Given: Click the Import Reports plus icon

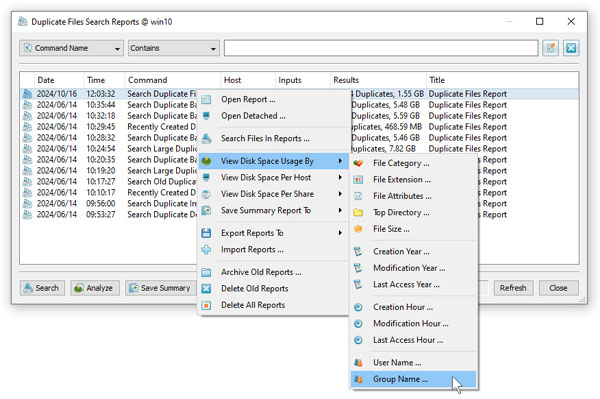Looking at the screenshot, I should [206, 249].
